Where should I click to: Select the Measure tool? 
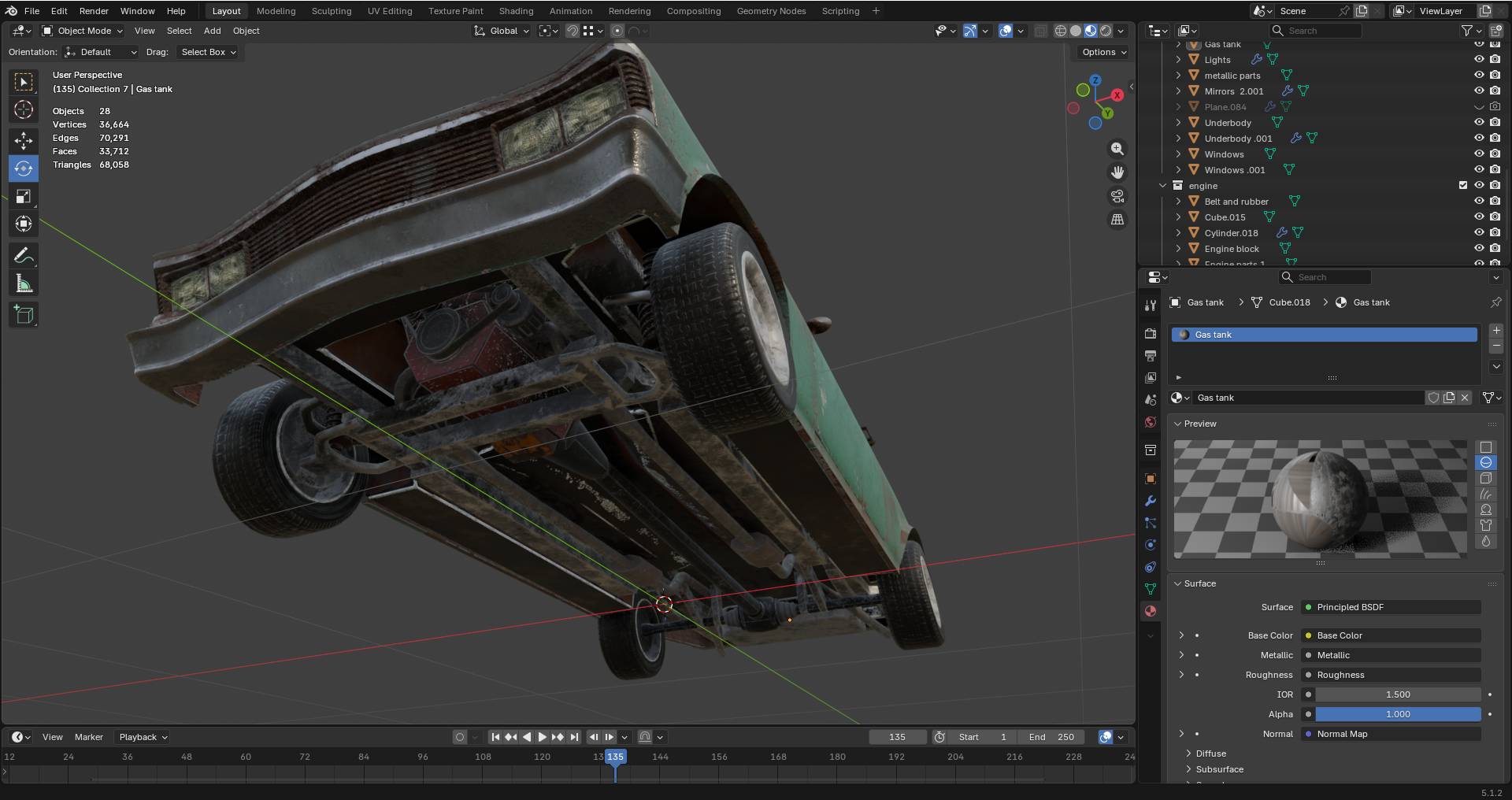[24, 283]
